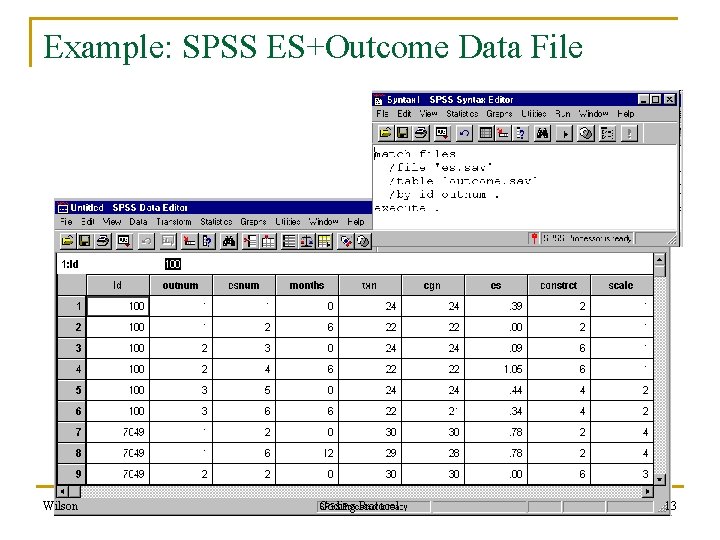Click Find binoculars icon in Data Editor
720x540 pixels.
[229, 241]
